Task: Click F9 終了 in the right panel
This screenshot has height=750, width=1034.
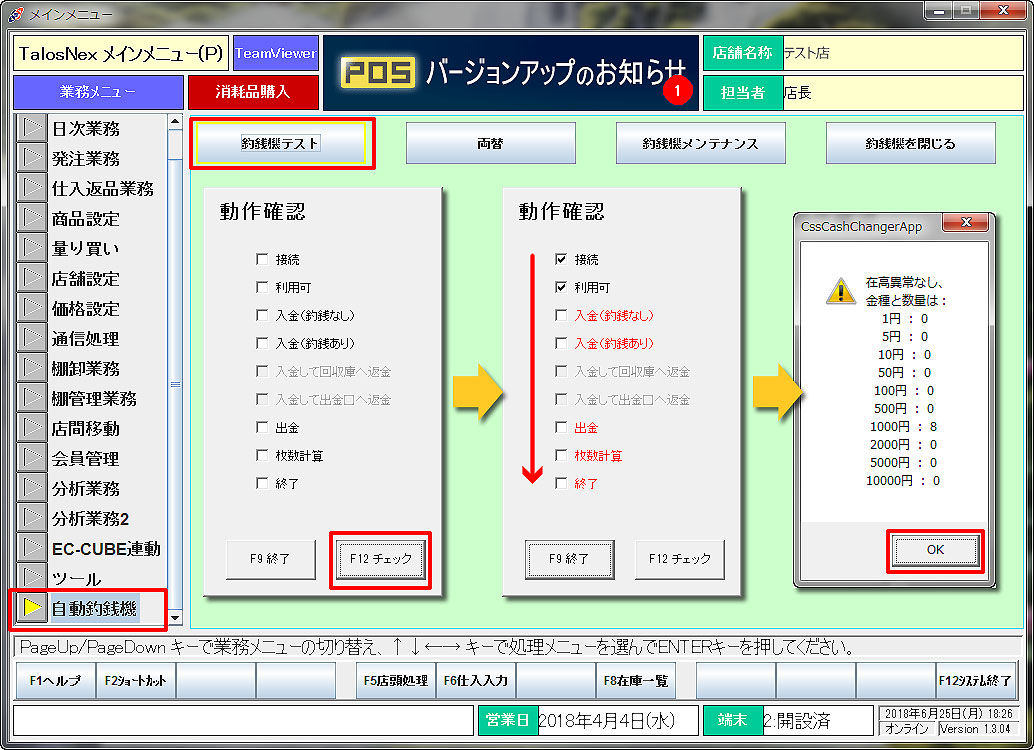Action: click(x=570, y=559)
